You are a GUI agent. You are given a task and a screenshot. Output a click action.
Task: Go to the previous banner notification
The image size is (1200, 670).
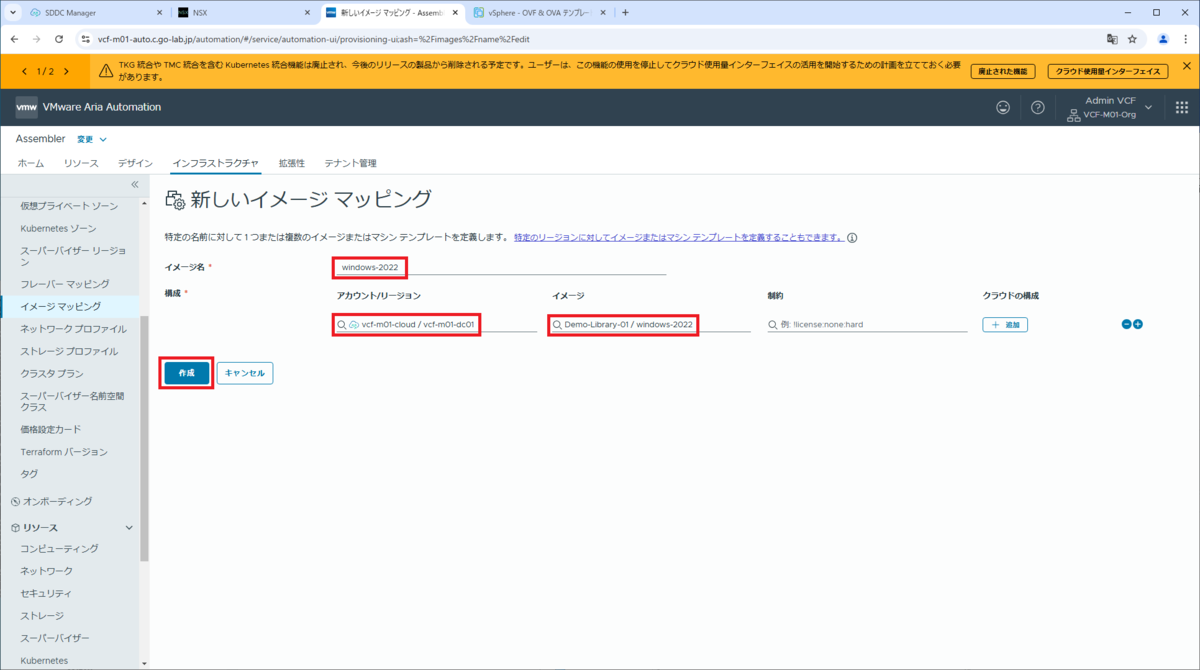point(25,71)
